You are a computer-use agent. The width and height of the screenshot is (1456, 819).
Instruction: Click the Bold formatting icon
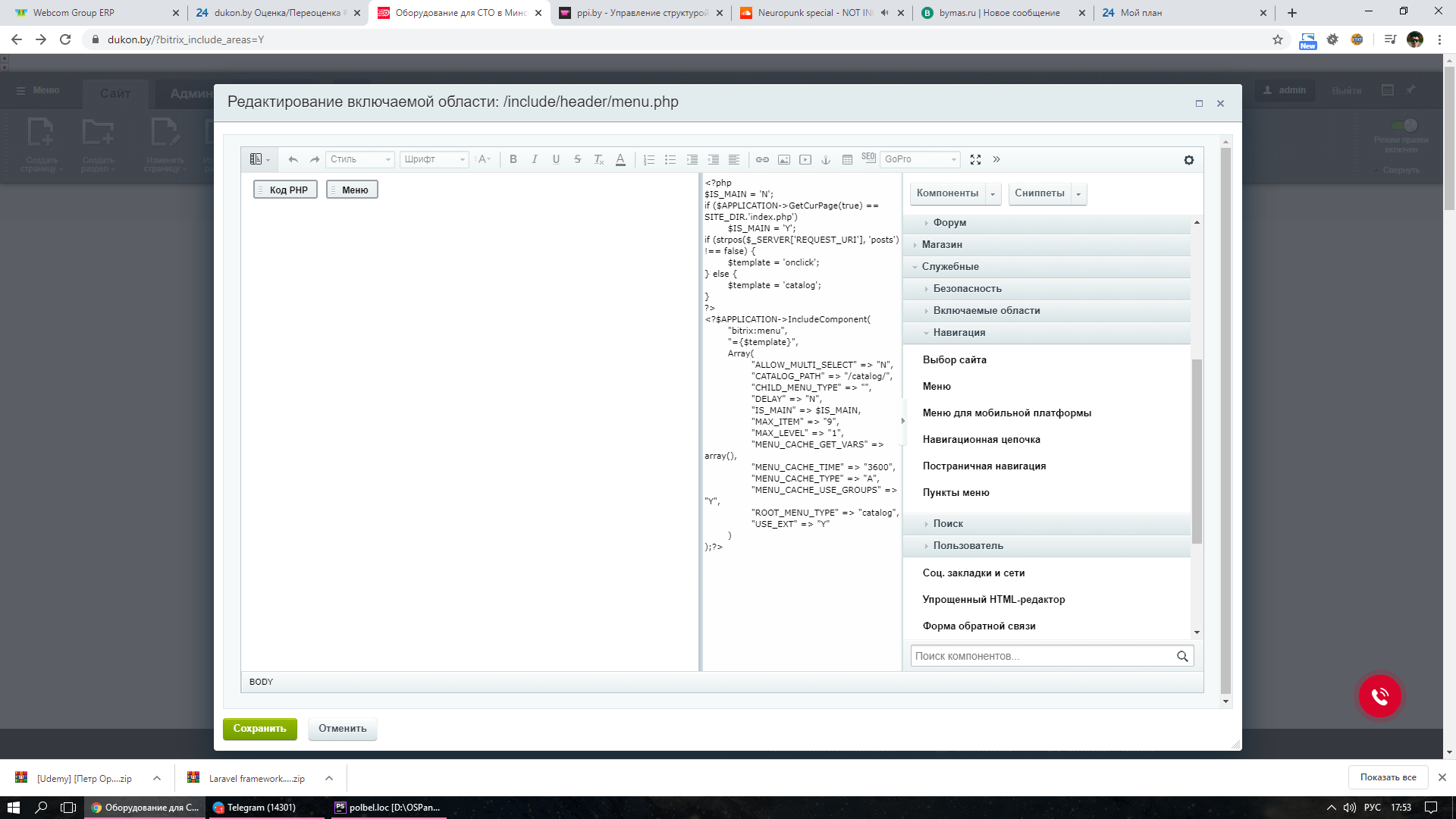pos(513,159)
